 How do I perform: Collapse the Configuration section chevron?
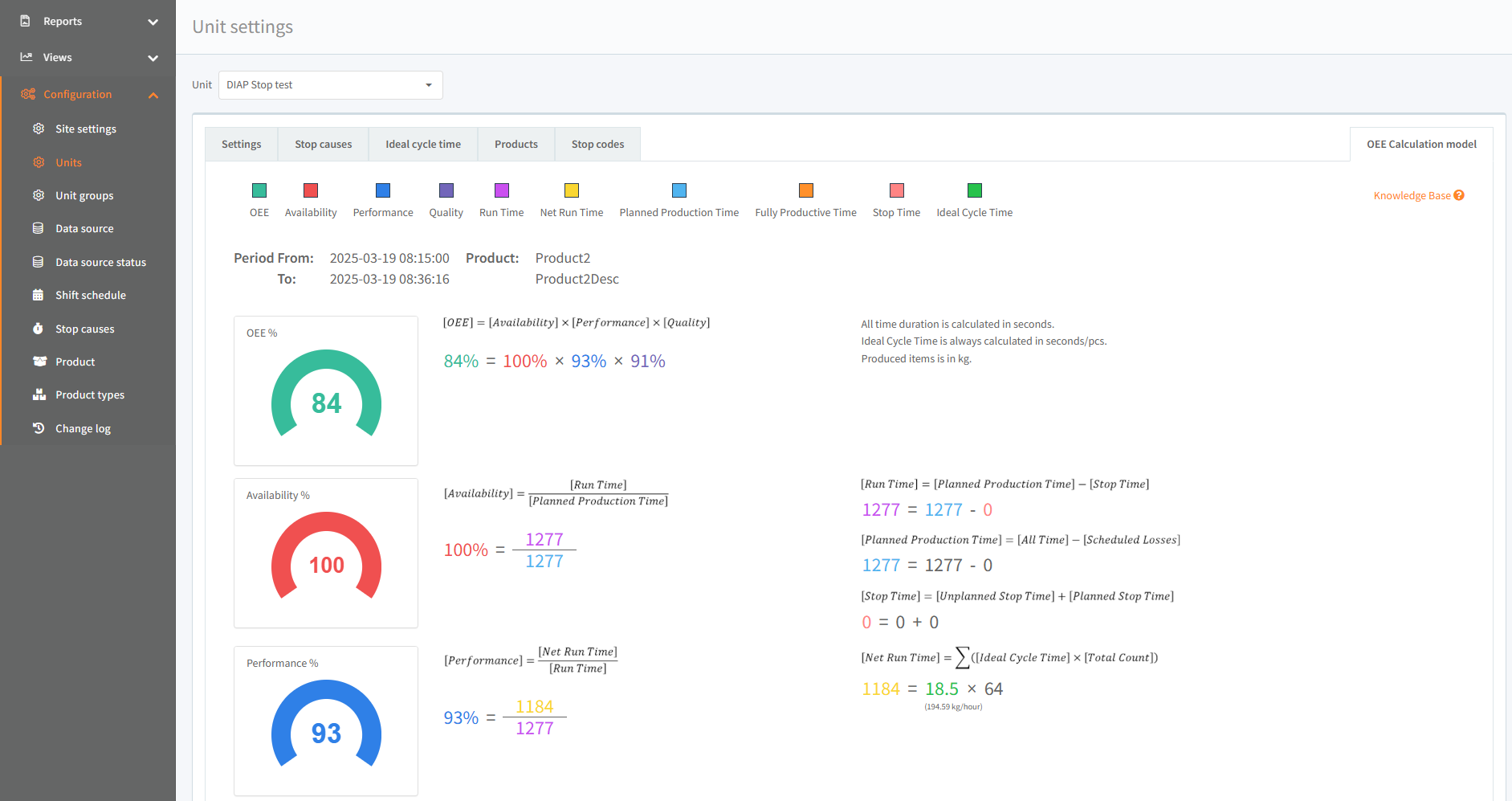153,95
